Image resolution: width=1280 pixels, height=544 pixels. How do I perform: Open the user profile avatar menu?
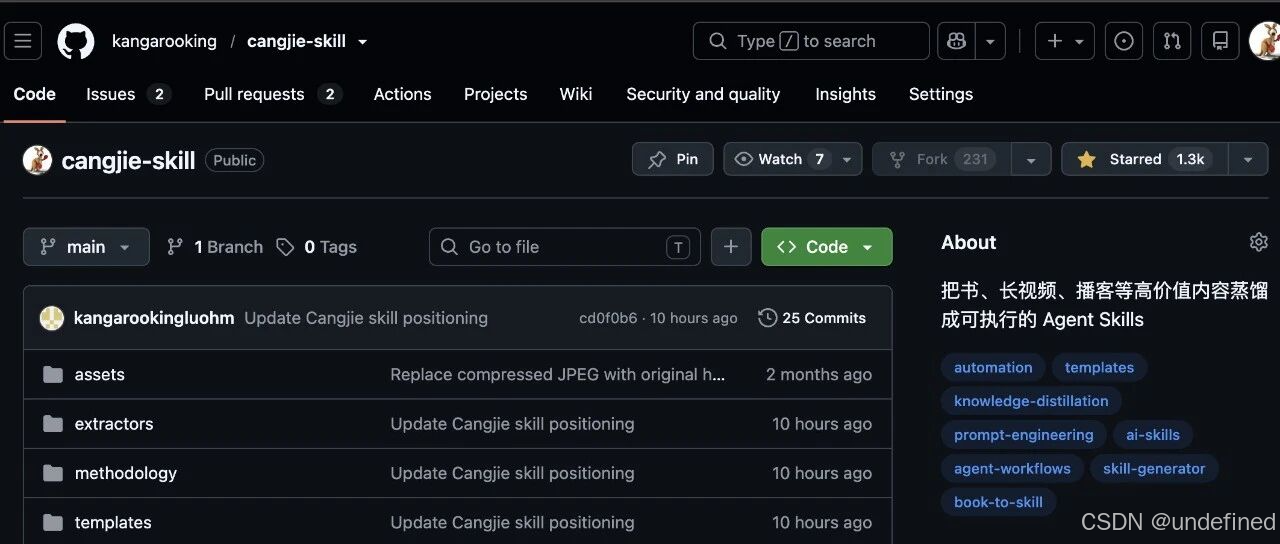point(1265,41)
